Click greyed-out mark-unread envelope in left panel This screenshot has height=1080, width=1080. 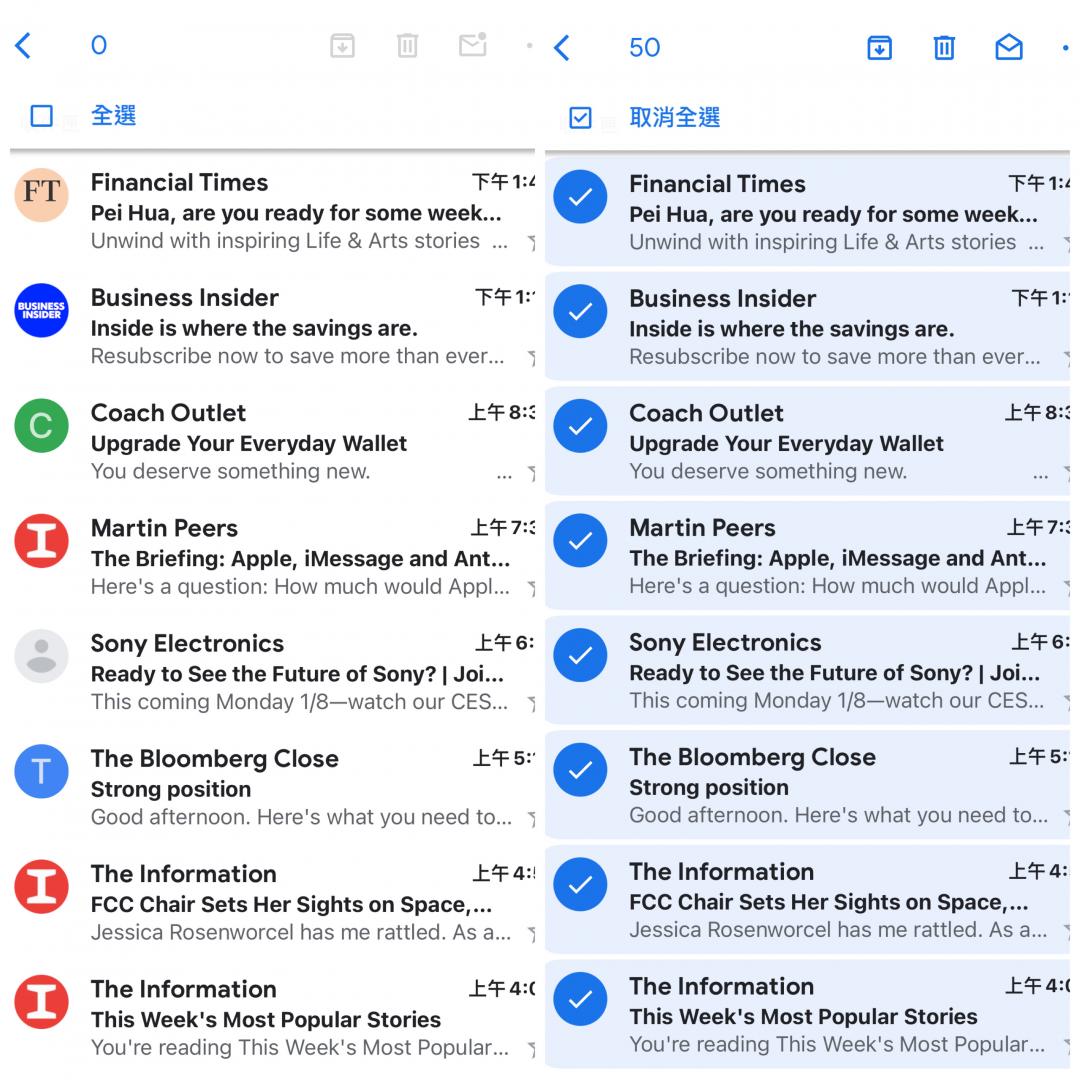pyautogui.click(x=472, y=45)
